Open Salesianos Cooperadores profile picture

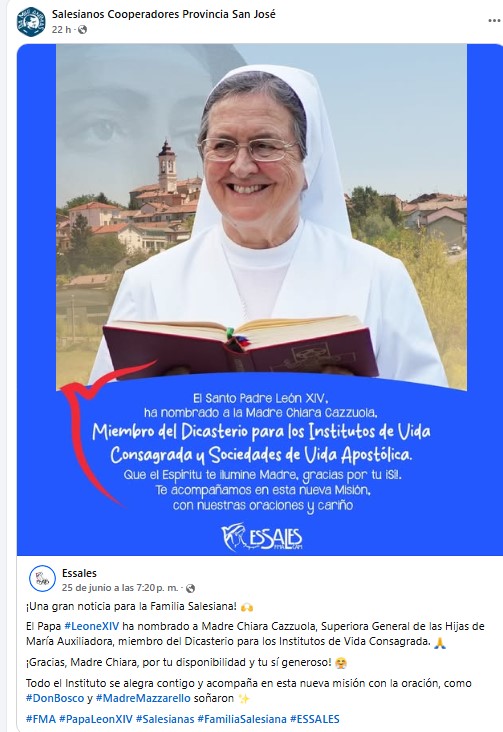click(31, 22)
